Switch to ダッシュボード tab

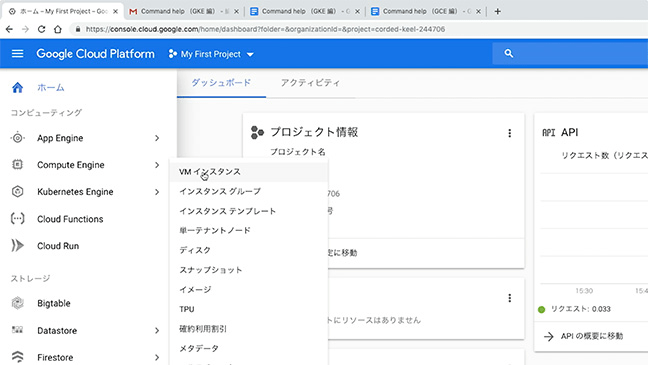221,83
